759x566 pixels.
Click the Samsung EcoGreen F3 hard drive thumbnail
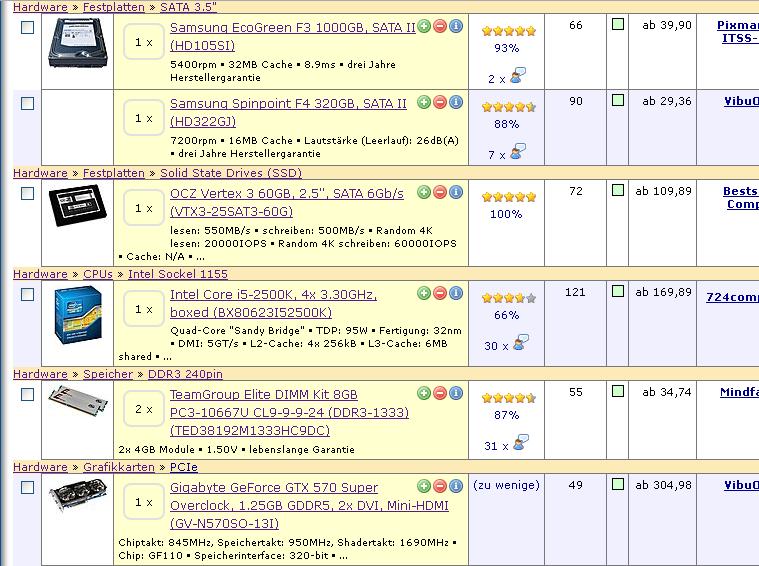coord(77,43)
